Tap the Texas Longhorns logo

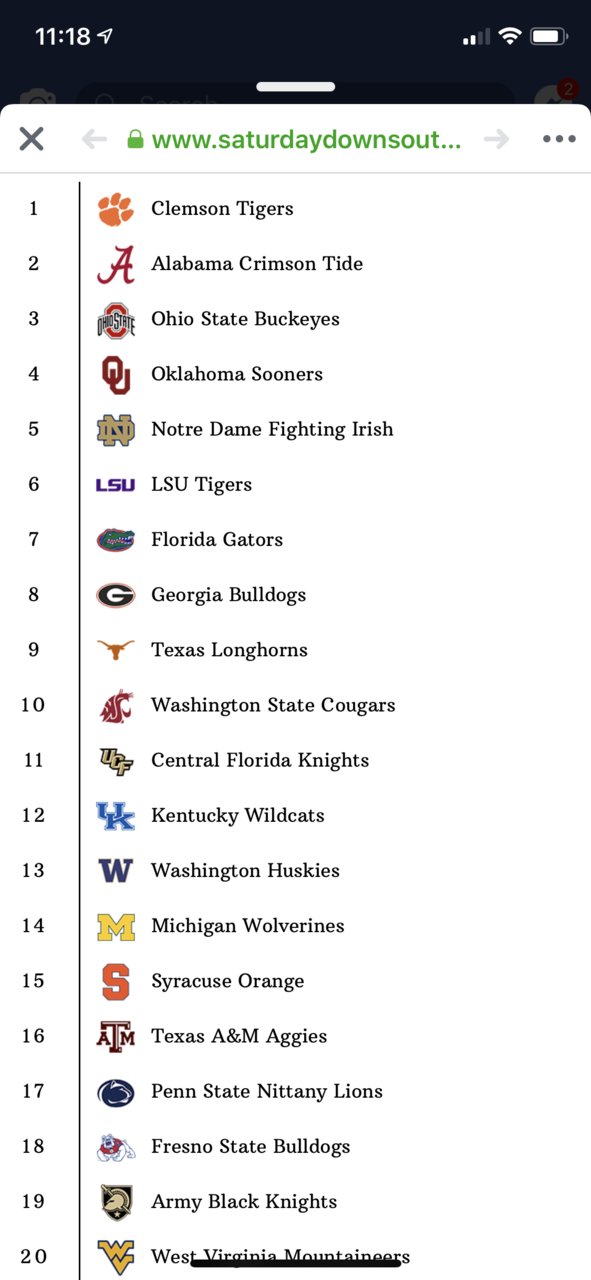116,650
